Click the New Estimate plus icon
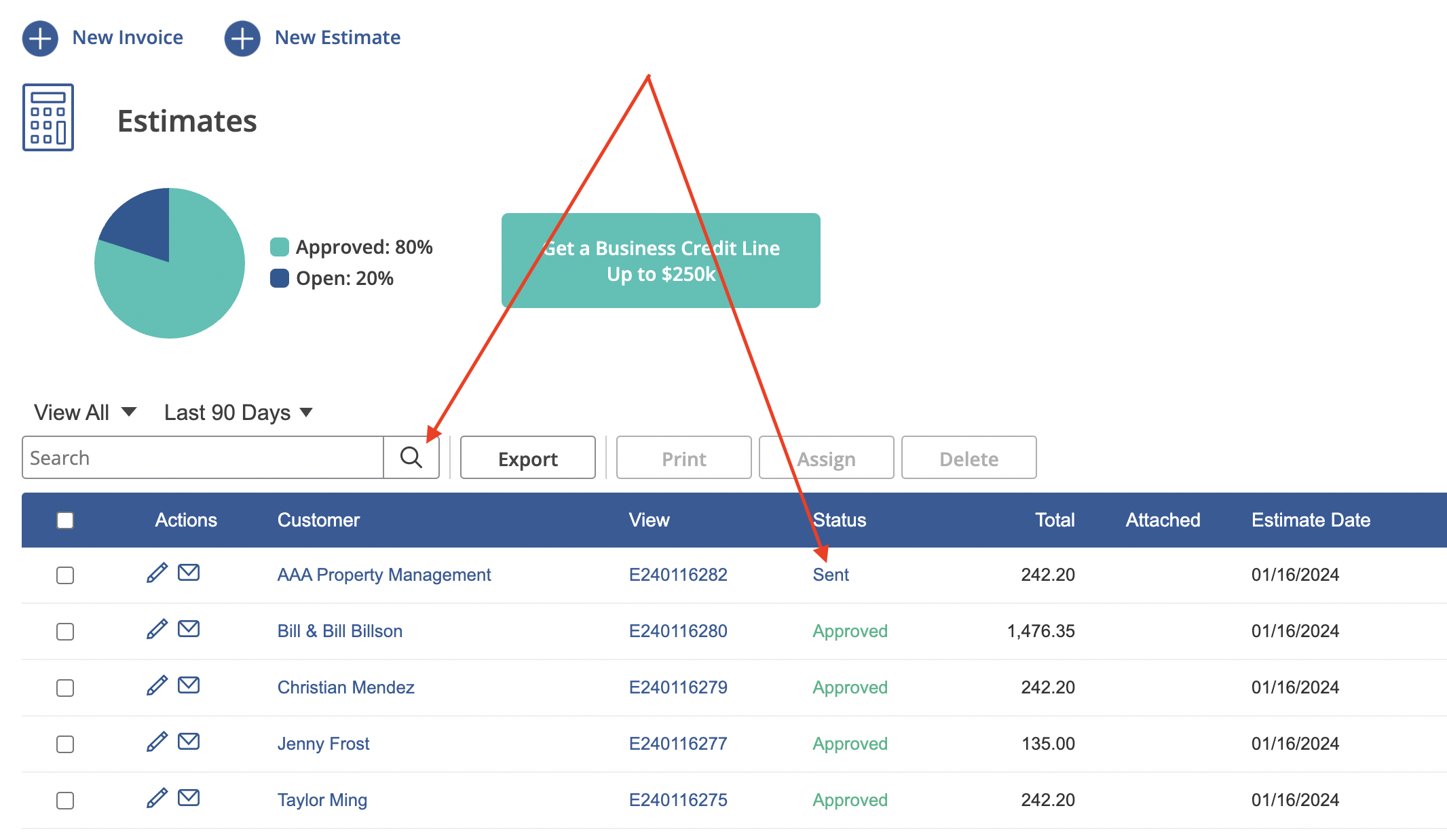 pyautogui.click(x=242, y=38)
